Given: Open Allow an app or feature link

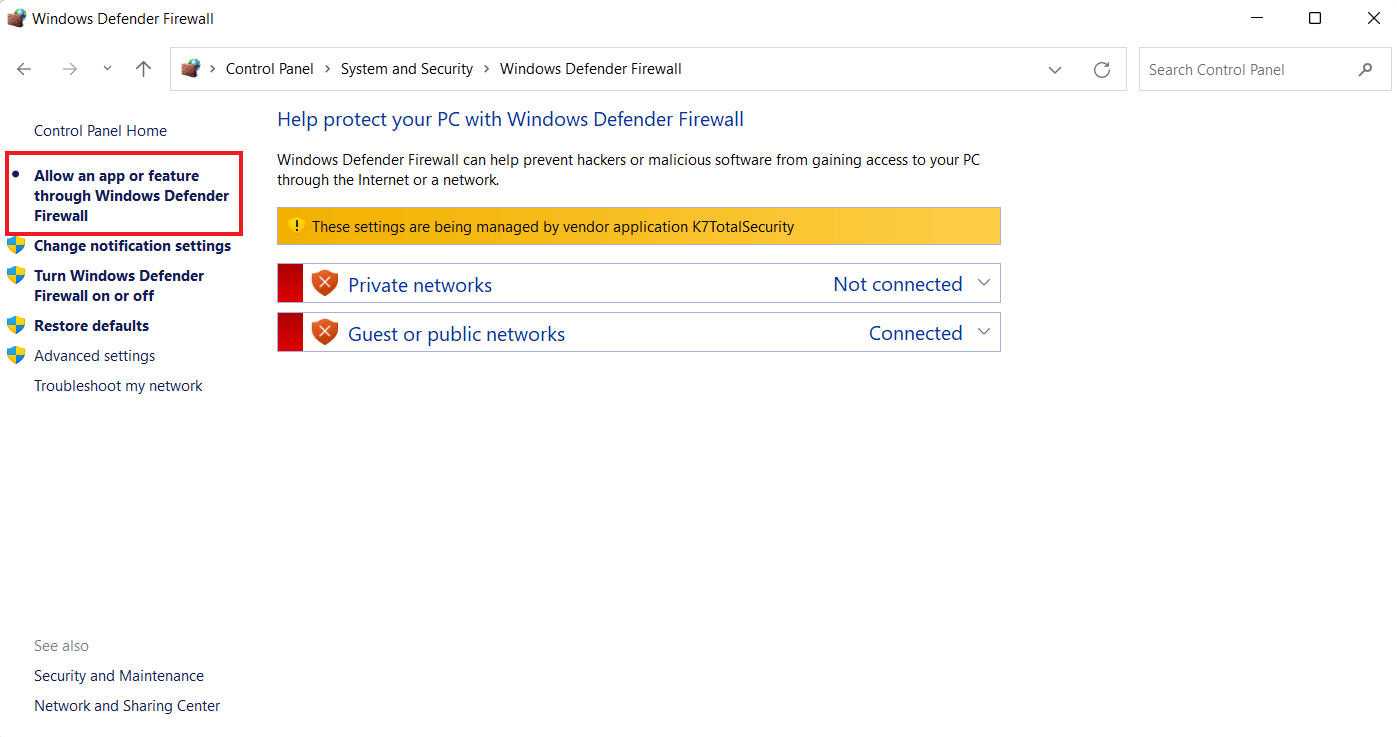Looking at the screenshot, I should (132, 195).
